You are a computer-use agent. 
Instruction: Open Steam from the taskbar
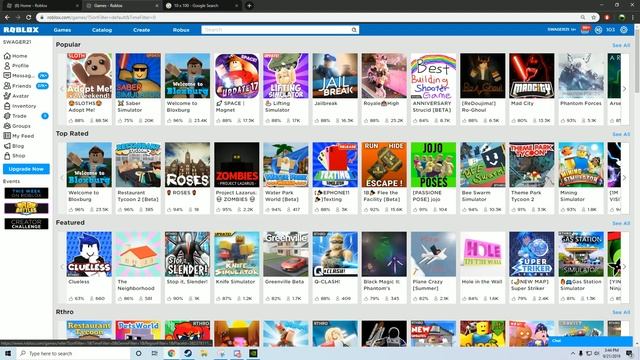[x=188, y=353]
